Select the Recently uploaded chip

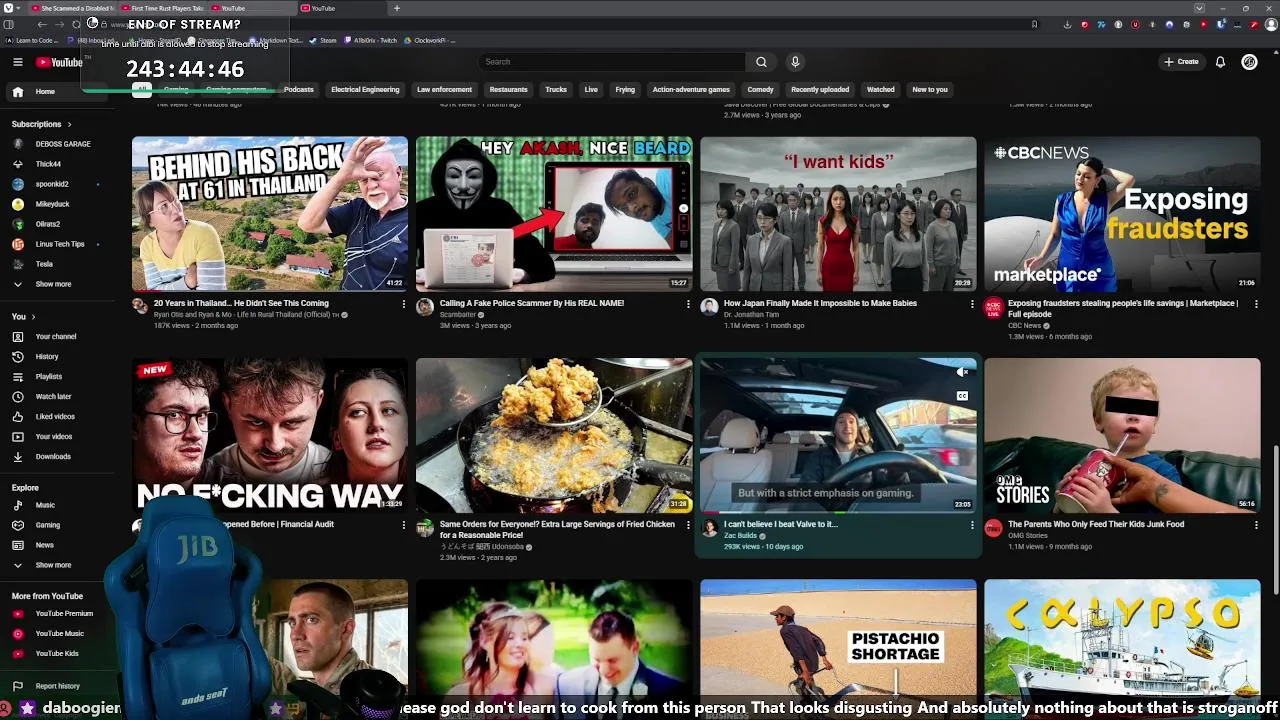pos(820,90)
